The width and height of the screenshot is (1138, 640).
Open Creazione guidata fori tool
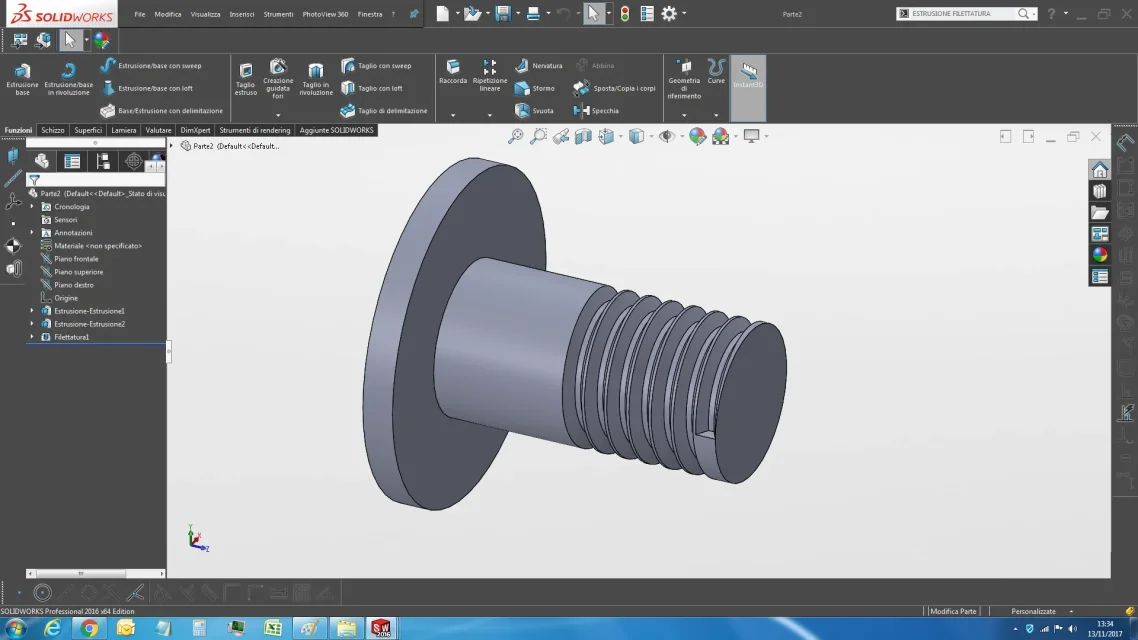pos(278,78)
